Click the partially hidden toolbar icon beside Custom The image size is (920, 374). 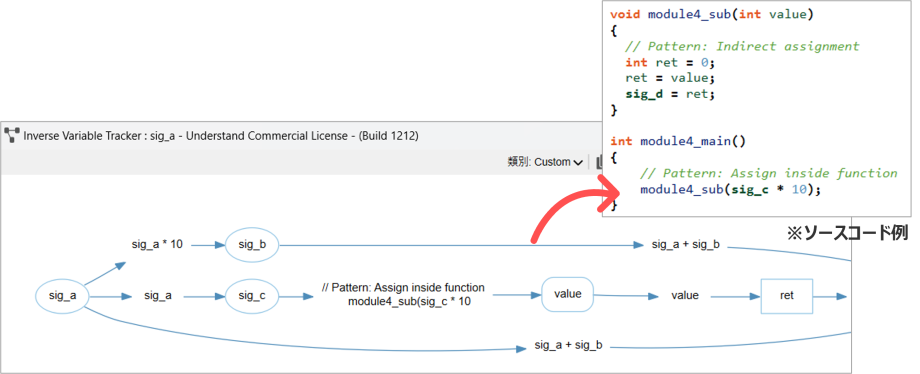(x=598, y=162)
